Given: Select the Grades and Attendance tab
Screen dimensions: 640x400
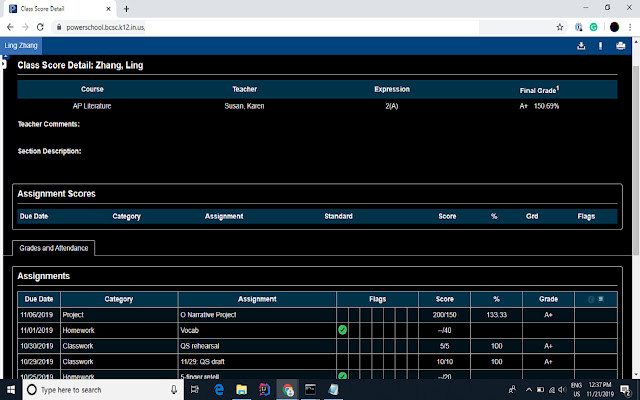Looking at the screenshot, I should click(53, 248).
